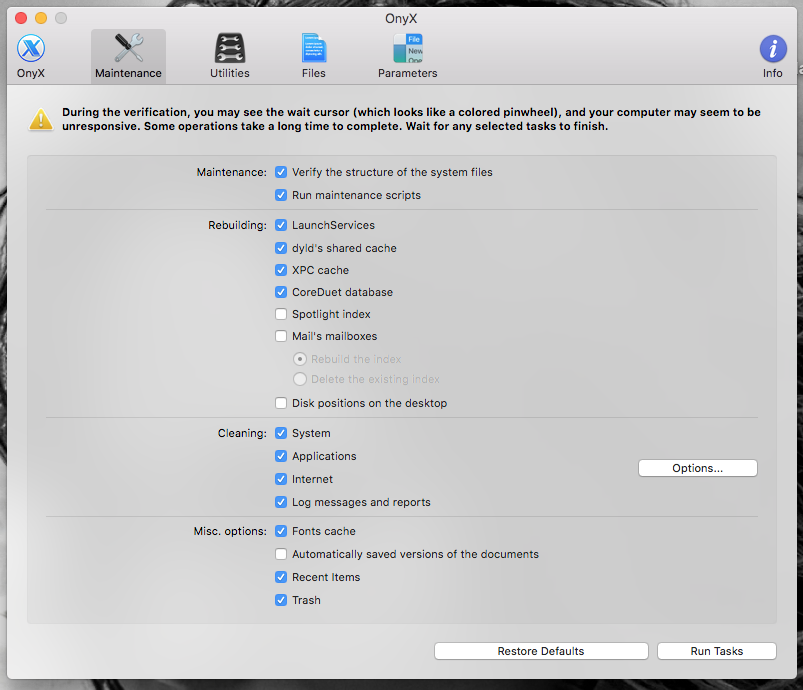Select Delete the existing index radio
Screen dimensions: 803x690
(300, 379)
